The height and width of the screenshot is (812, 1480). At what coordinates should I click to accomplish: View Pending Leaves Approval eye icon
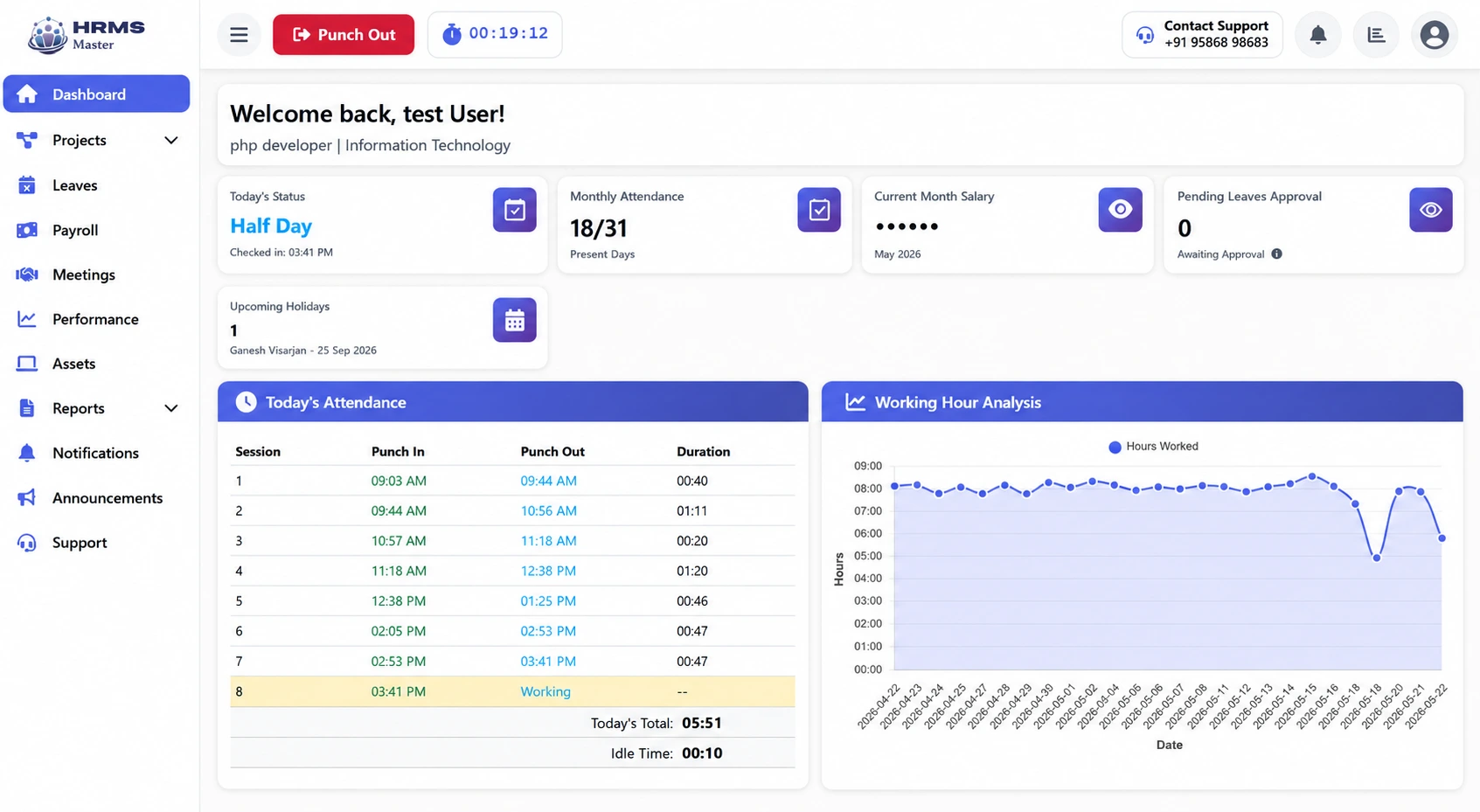1431,210
